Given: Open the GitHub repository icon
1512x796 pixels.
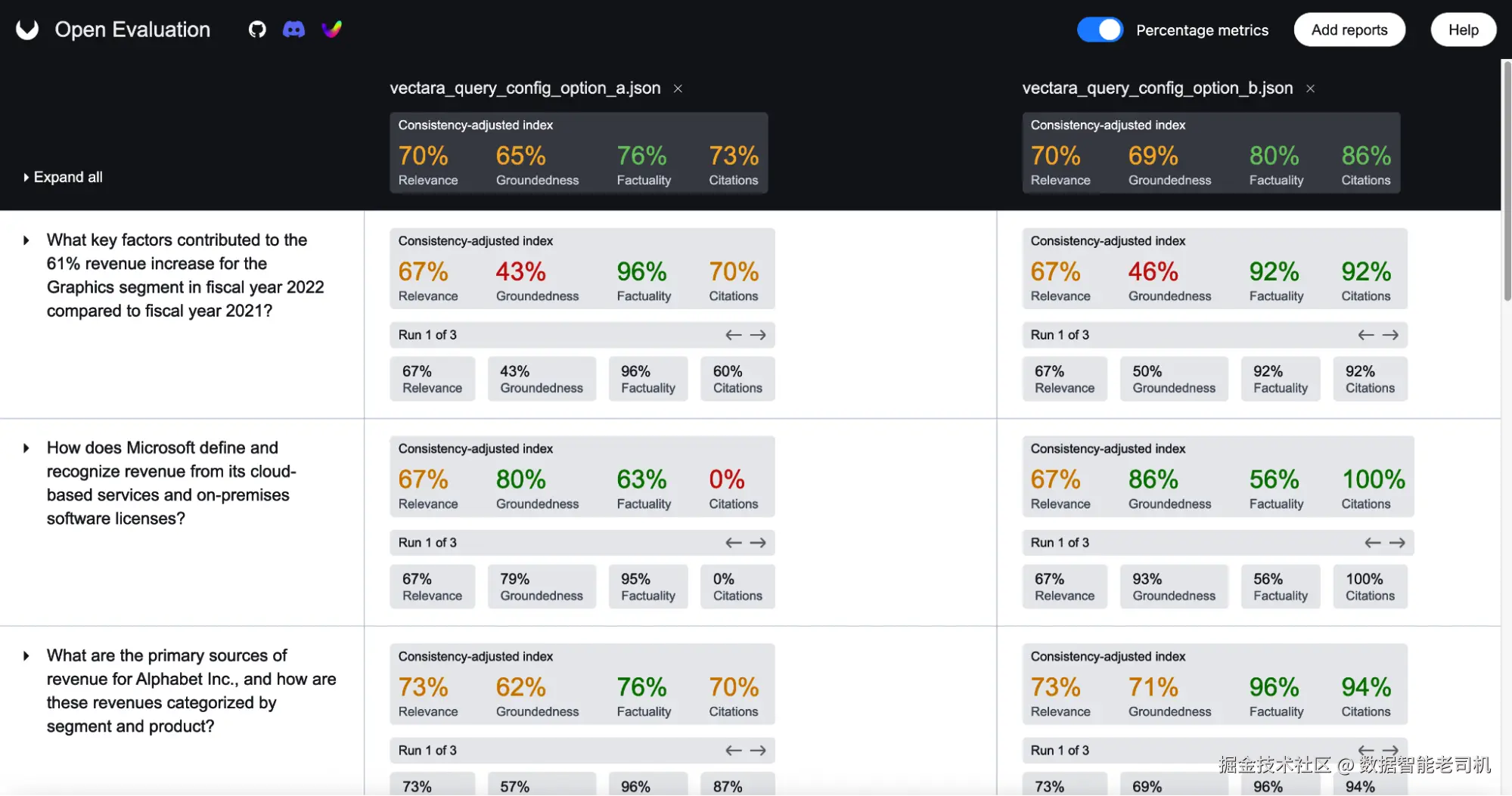Looking at the screenshot, I should pyautogui.click(x=257, y=29).
